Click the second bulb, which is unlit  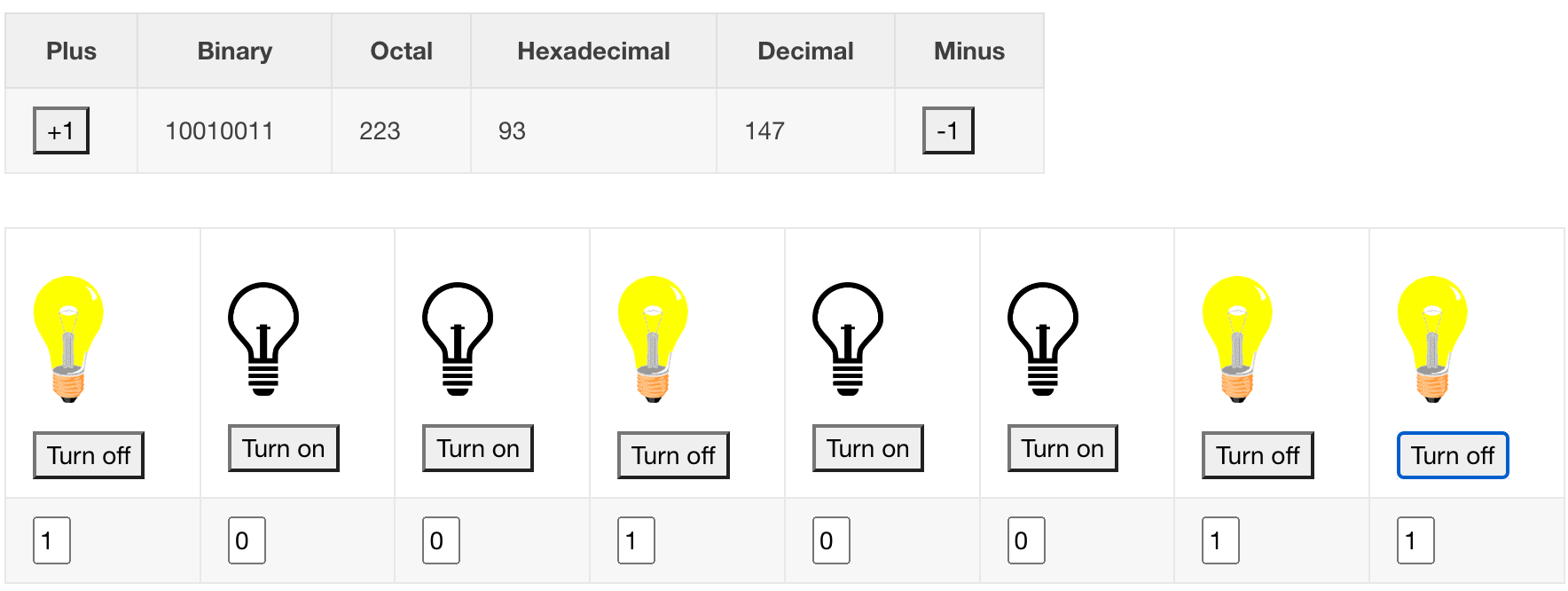coord(263,339)
